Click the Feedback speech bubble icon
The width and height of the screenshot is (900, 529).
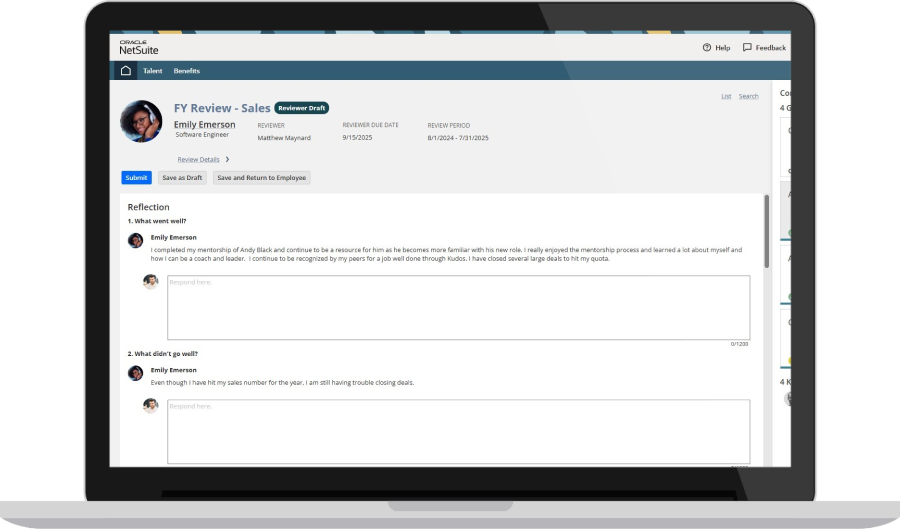(747, 47)
